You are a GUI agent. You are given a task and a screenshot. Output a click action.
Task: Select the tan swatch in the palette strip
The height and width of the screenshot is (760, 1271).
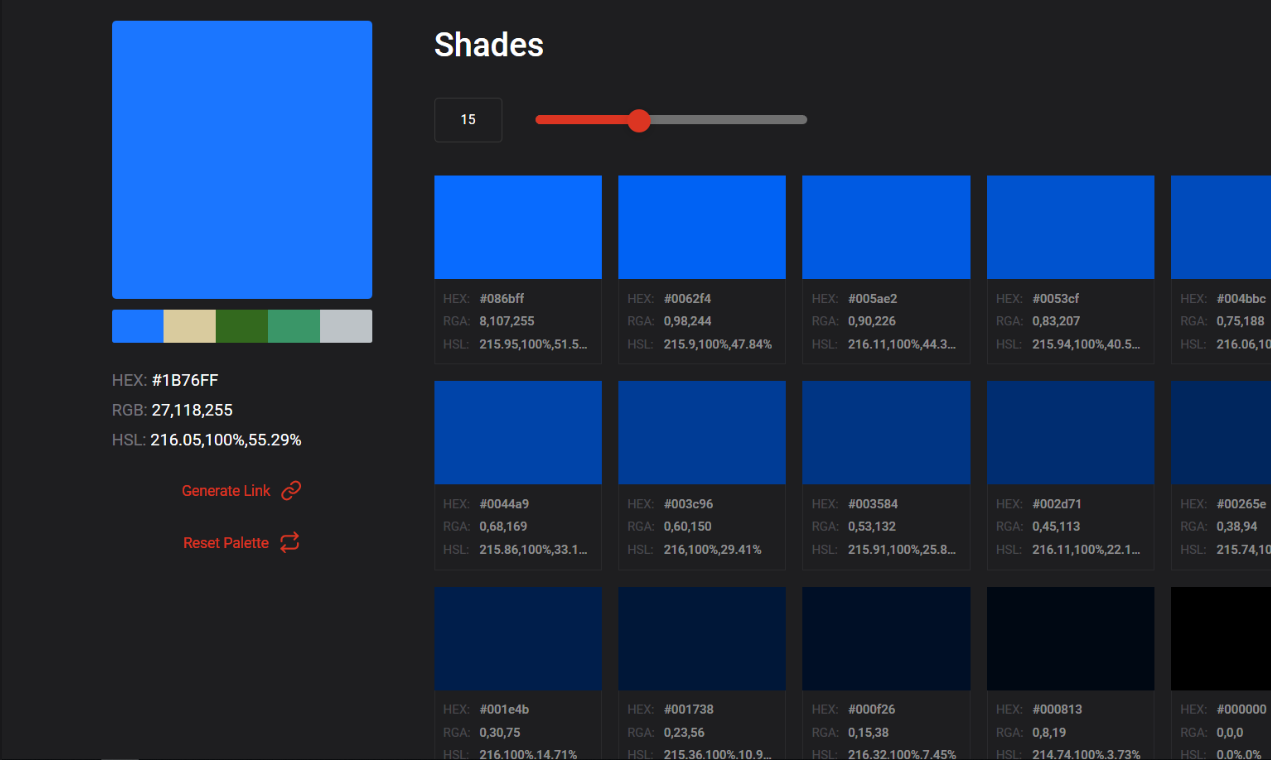(189, 326)
